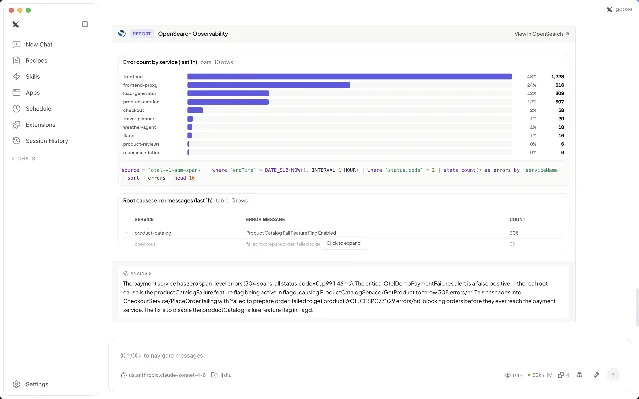
Task: Click the vertical scrollbar on right edge
Action: pos(636,307)
